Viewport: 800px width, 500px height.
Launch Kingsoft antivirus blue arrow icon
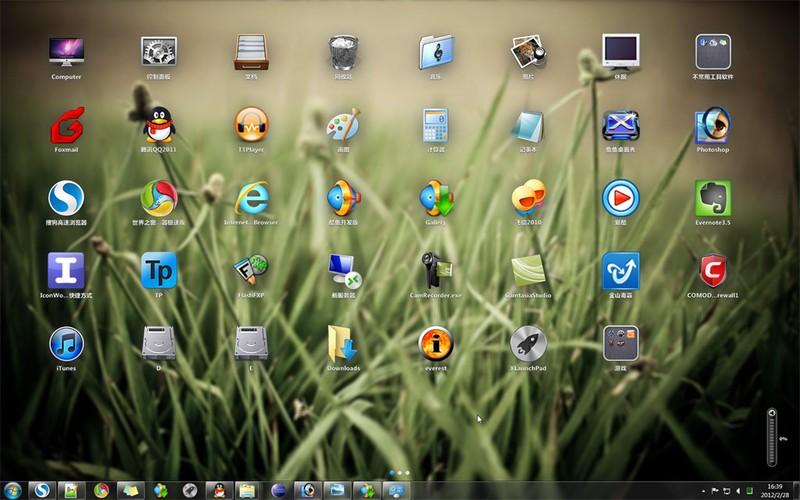(x=620, y=271)
